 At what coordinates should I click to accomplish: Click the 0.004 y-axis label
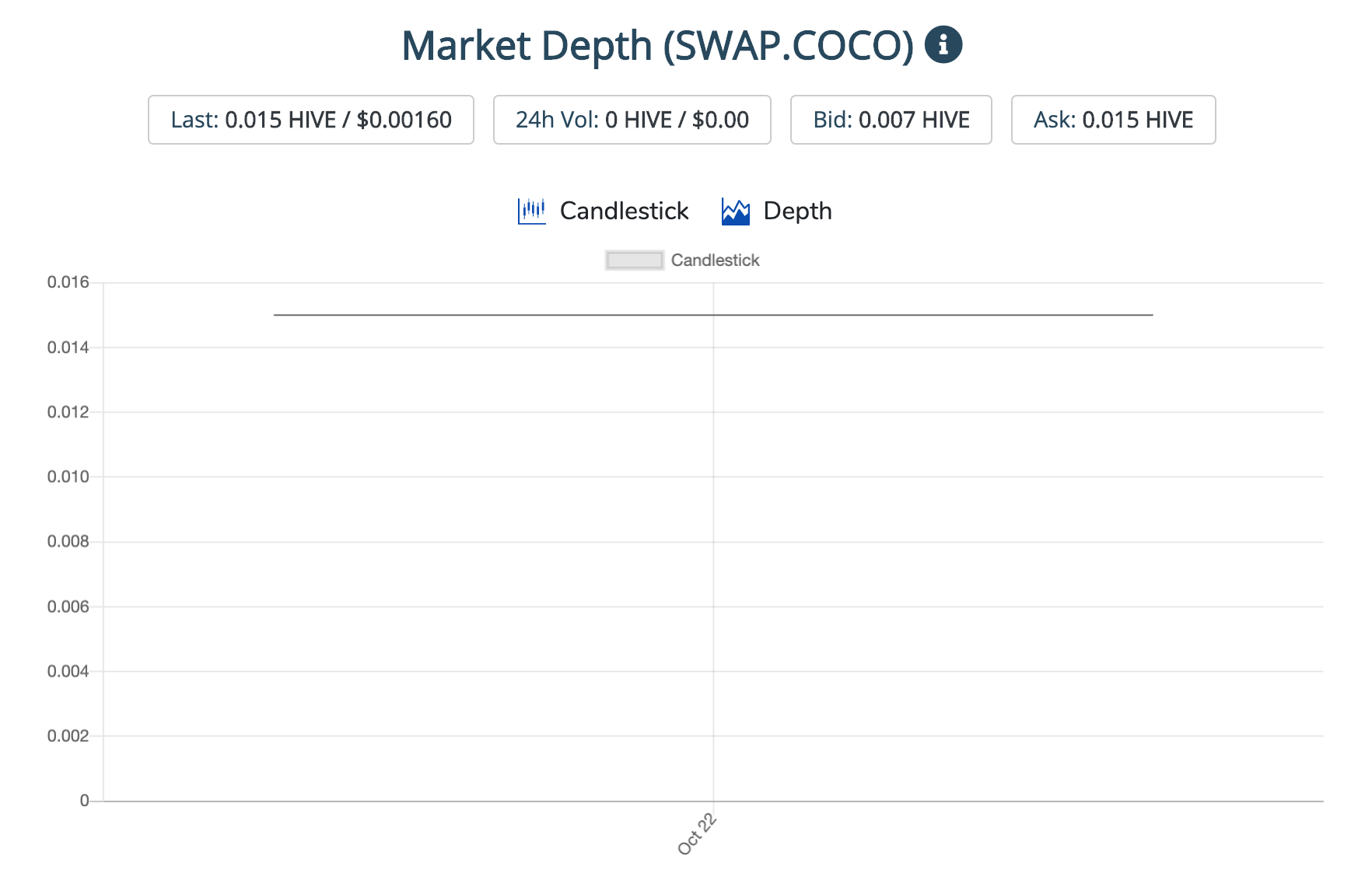pos(68,671)
